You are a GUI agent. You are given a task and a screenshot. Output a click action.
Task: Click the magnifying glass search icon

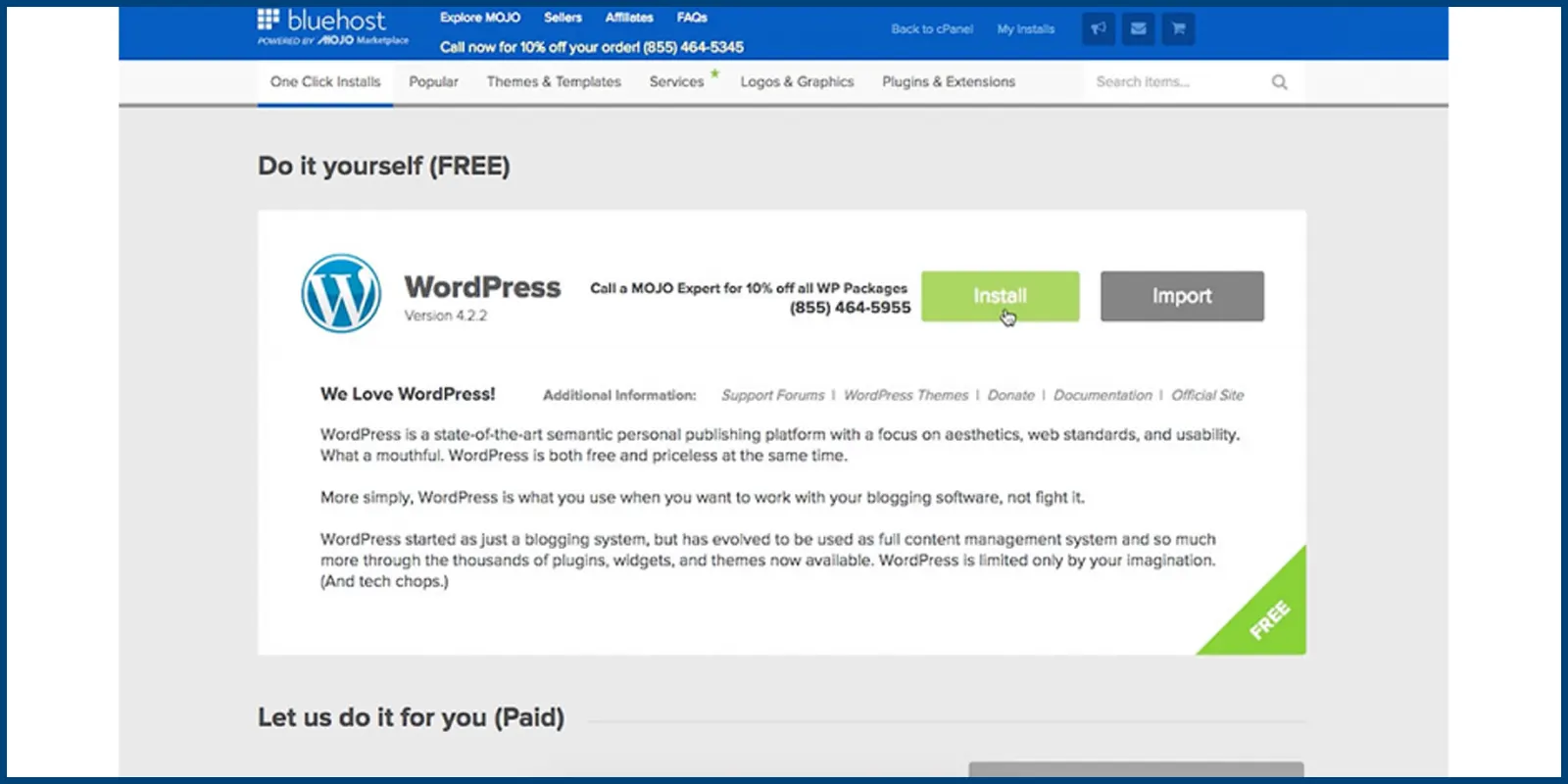1279,82
